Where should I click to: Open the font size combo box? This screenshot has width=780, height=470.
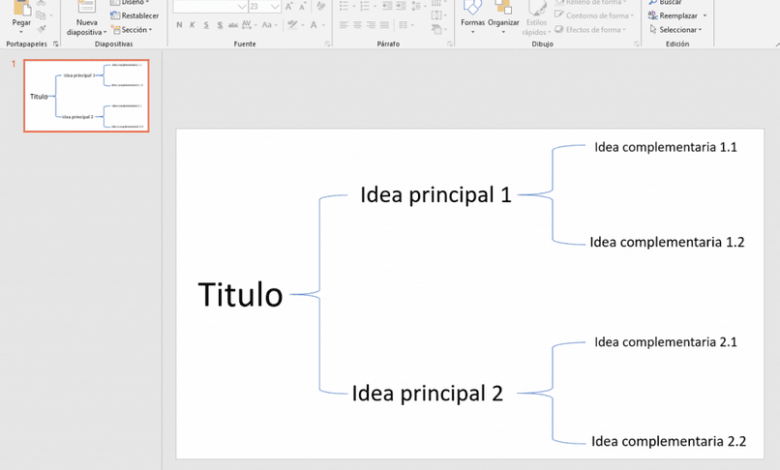[x=265, y=6]
